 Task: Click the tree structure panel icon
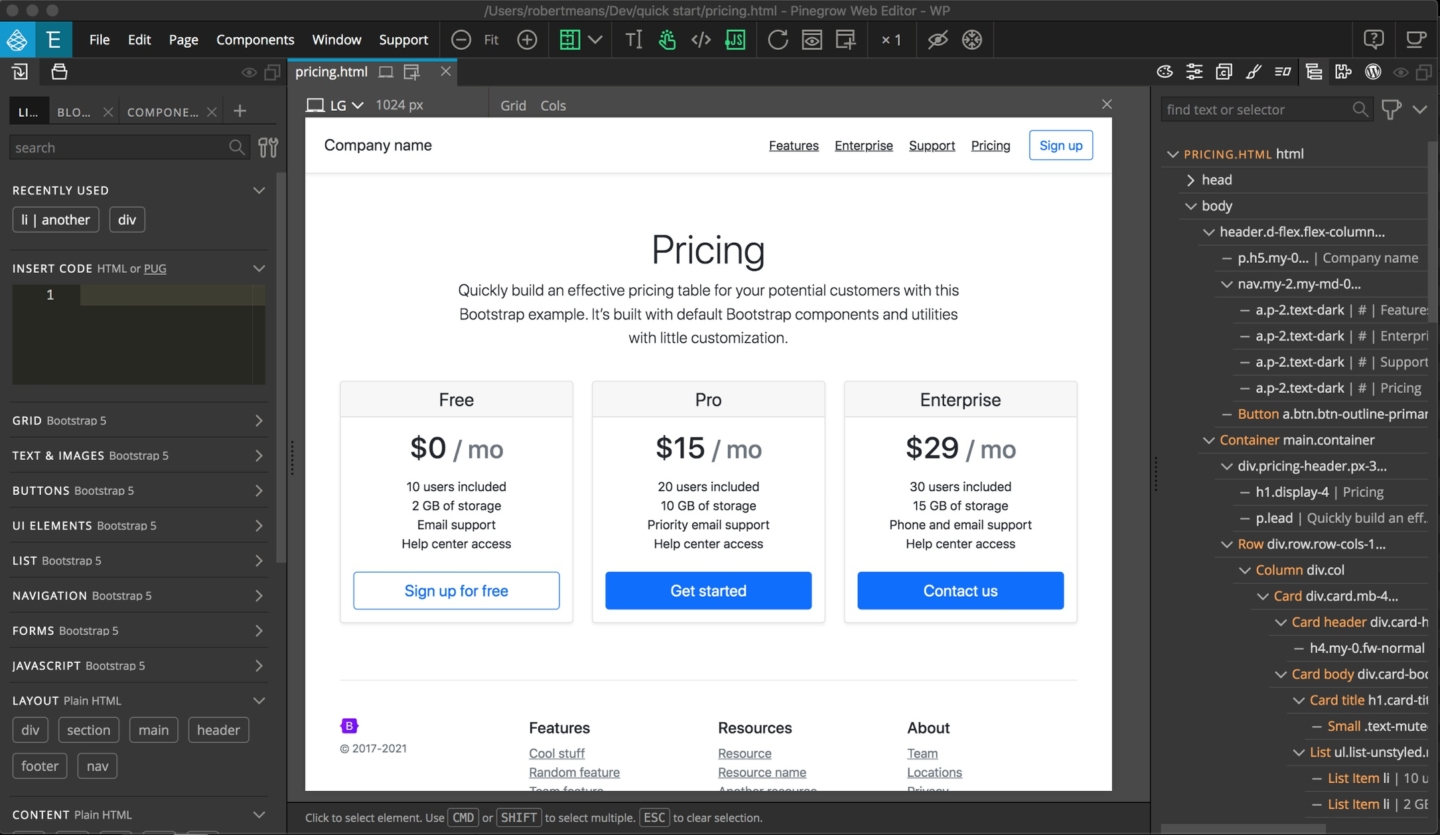click(x=1313, y=71)
